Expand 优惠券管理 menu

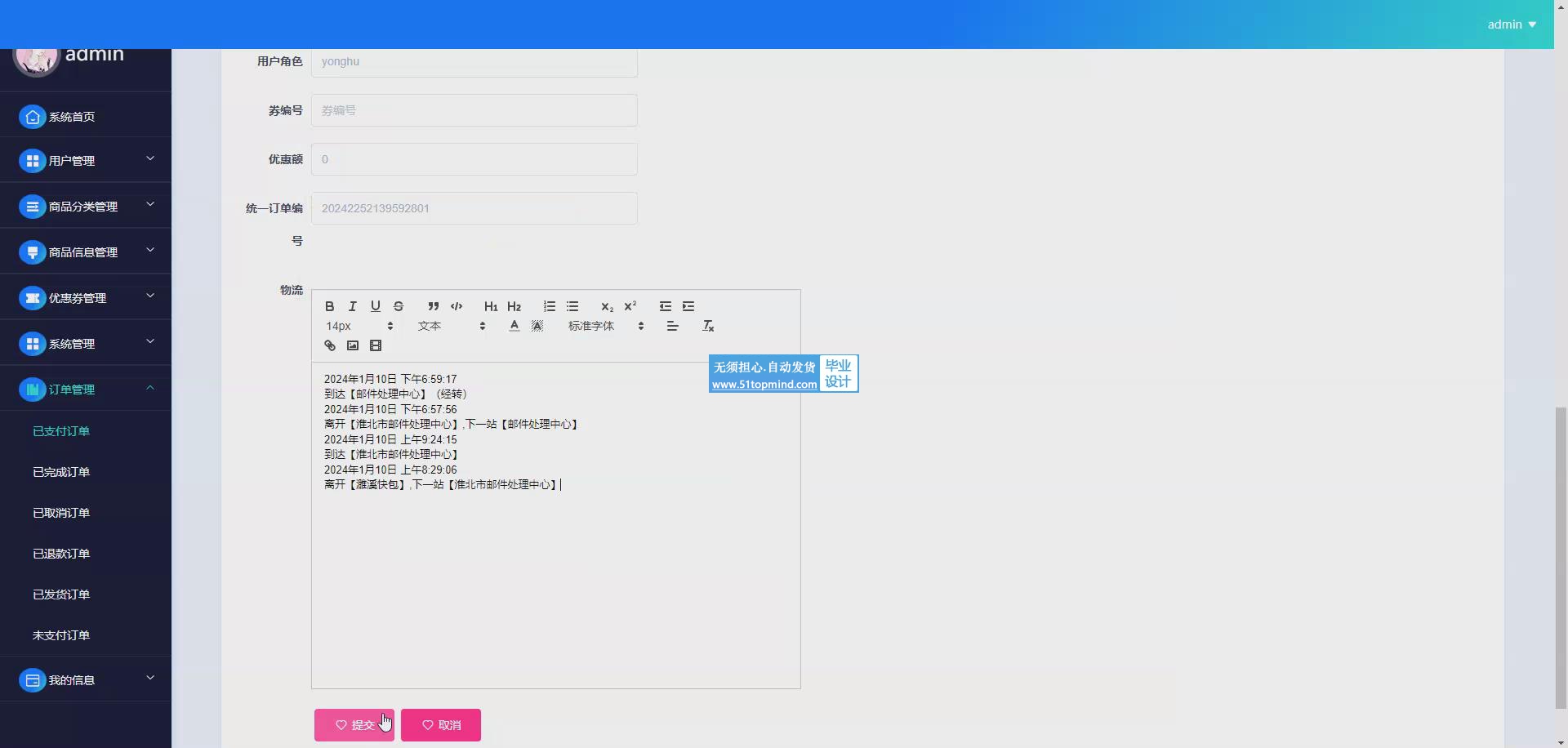coord(86,298)
